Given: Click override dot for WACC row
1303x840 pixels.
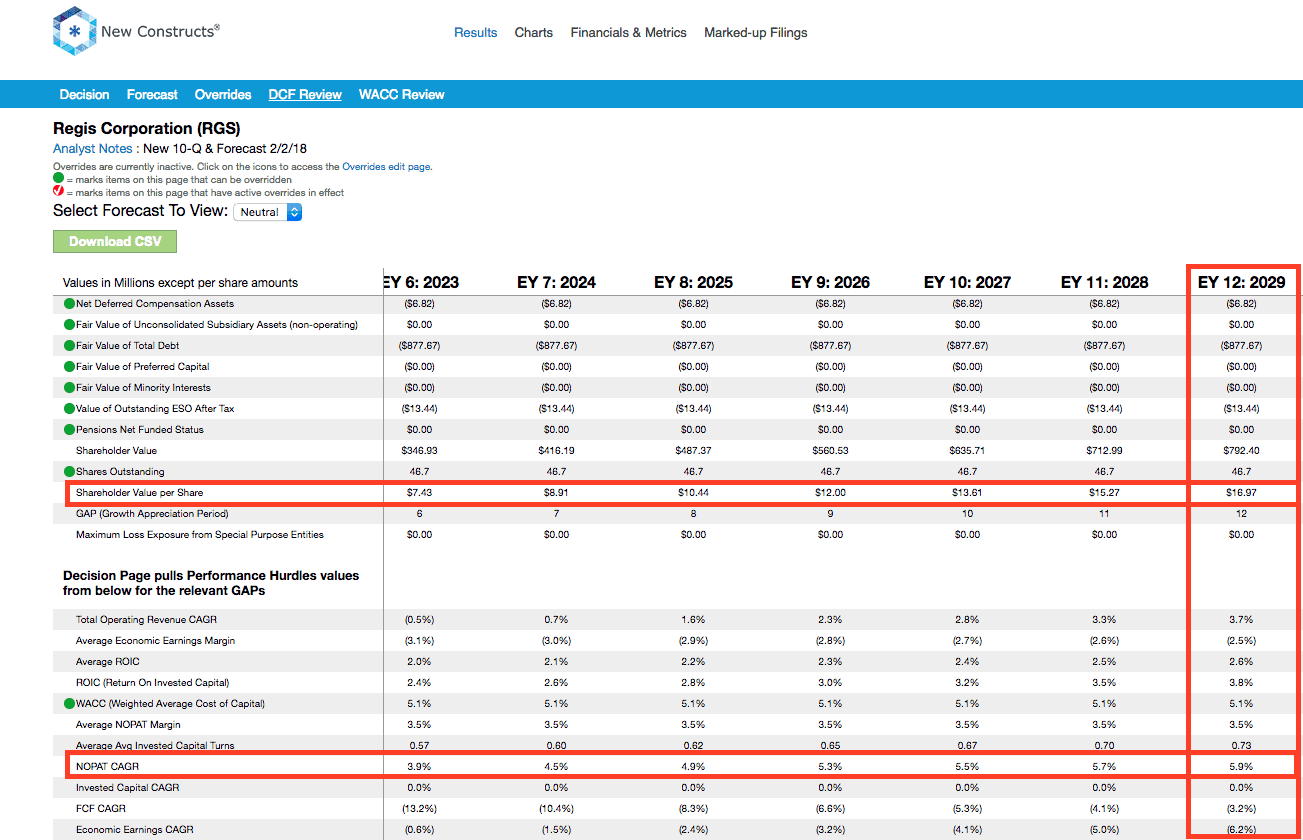Looking at the screenshot, I should (x=69, y=704).
